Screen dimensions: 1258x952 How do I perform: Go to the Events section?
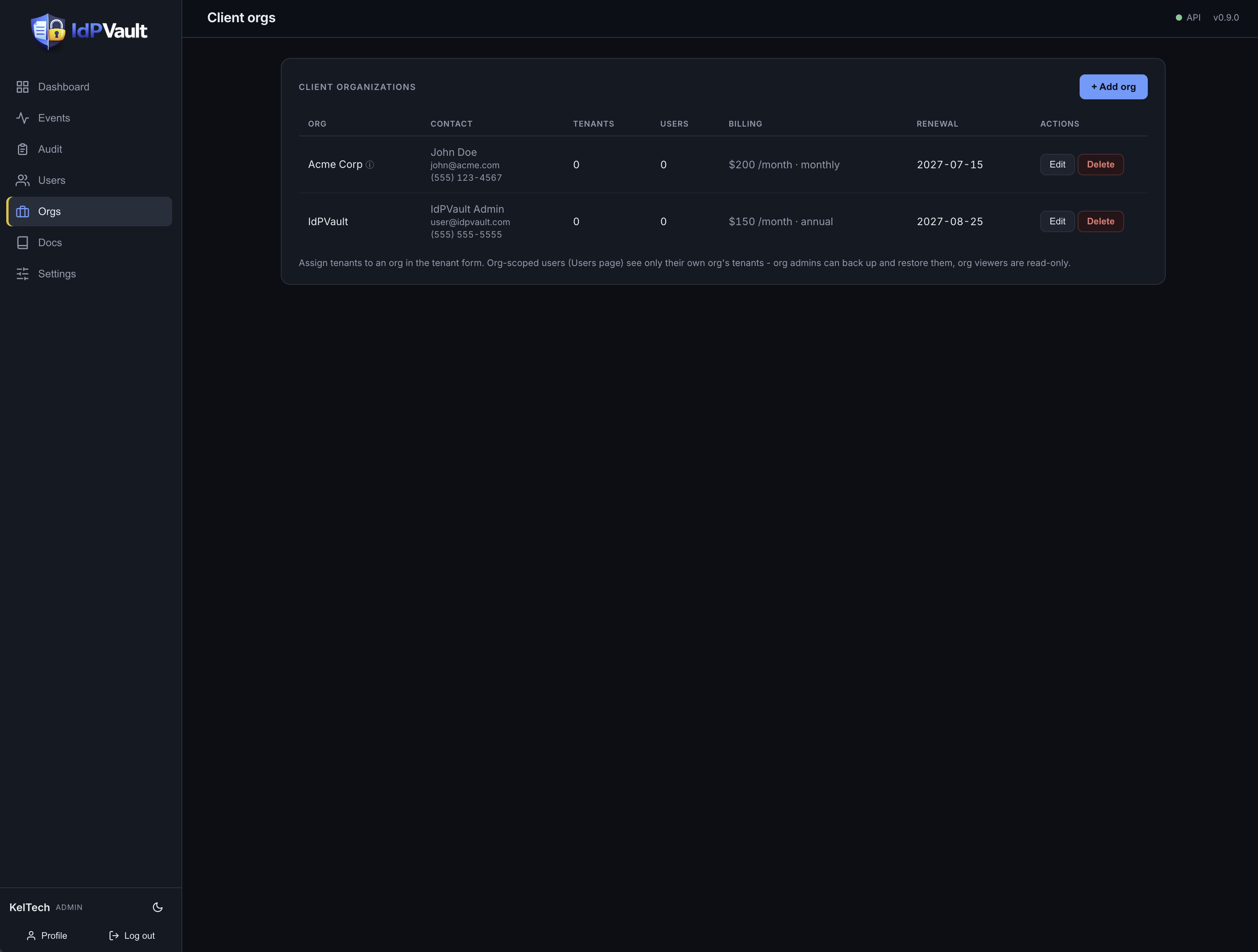[89, 118]
